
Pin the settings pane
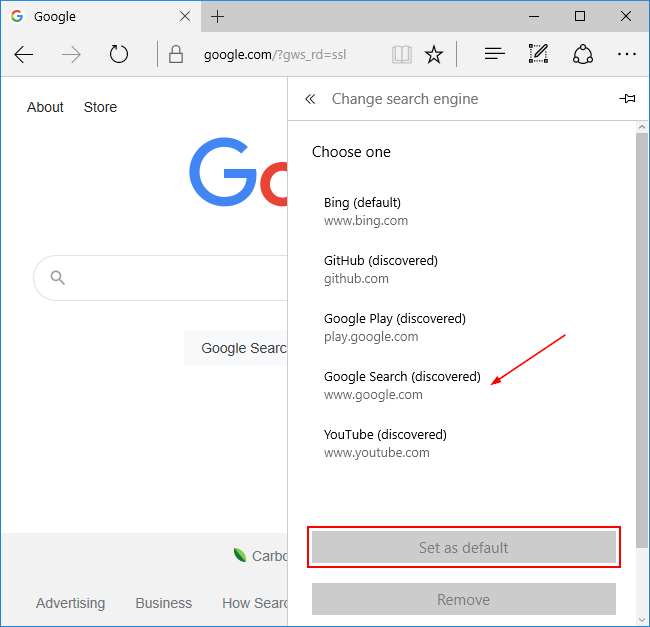coord(627,98)
